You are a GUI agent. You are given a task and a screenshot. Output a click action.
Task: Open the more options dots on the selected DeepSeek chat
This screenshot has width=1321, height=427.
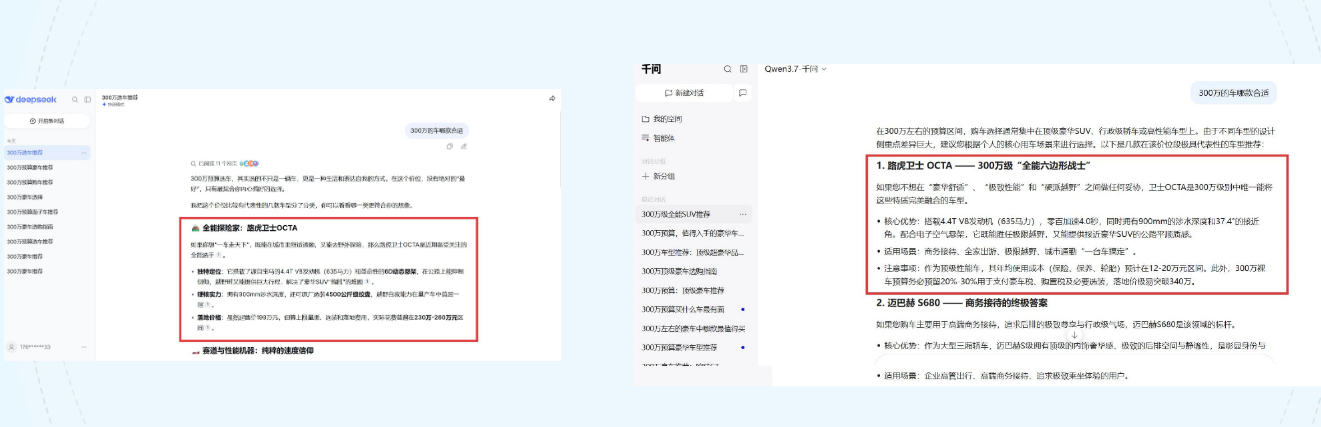[x=85, y=153]
